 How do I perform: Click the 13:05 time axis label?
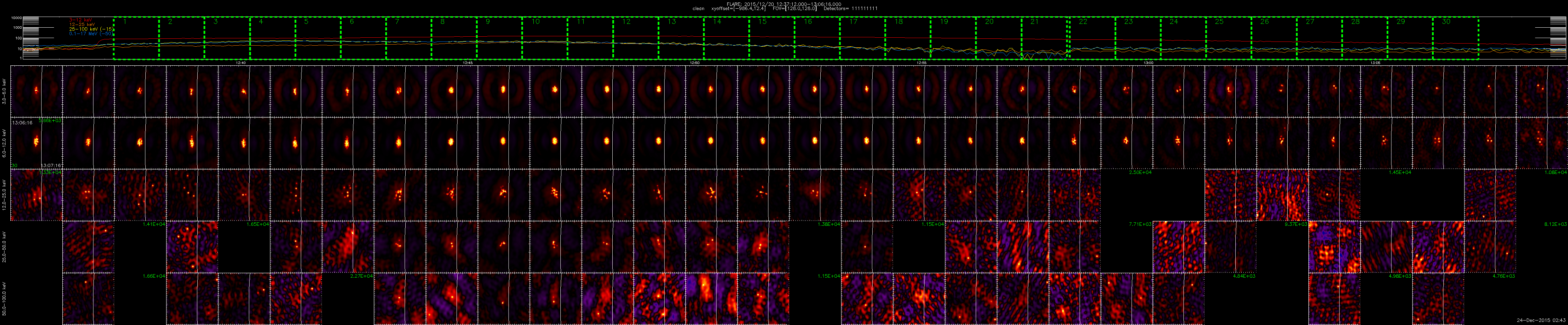pos(1375,63)
